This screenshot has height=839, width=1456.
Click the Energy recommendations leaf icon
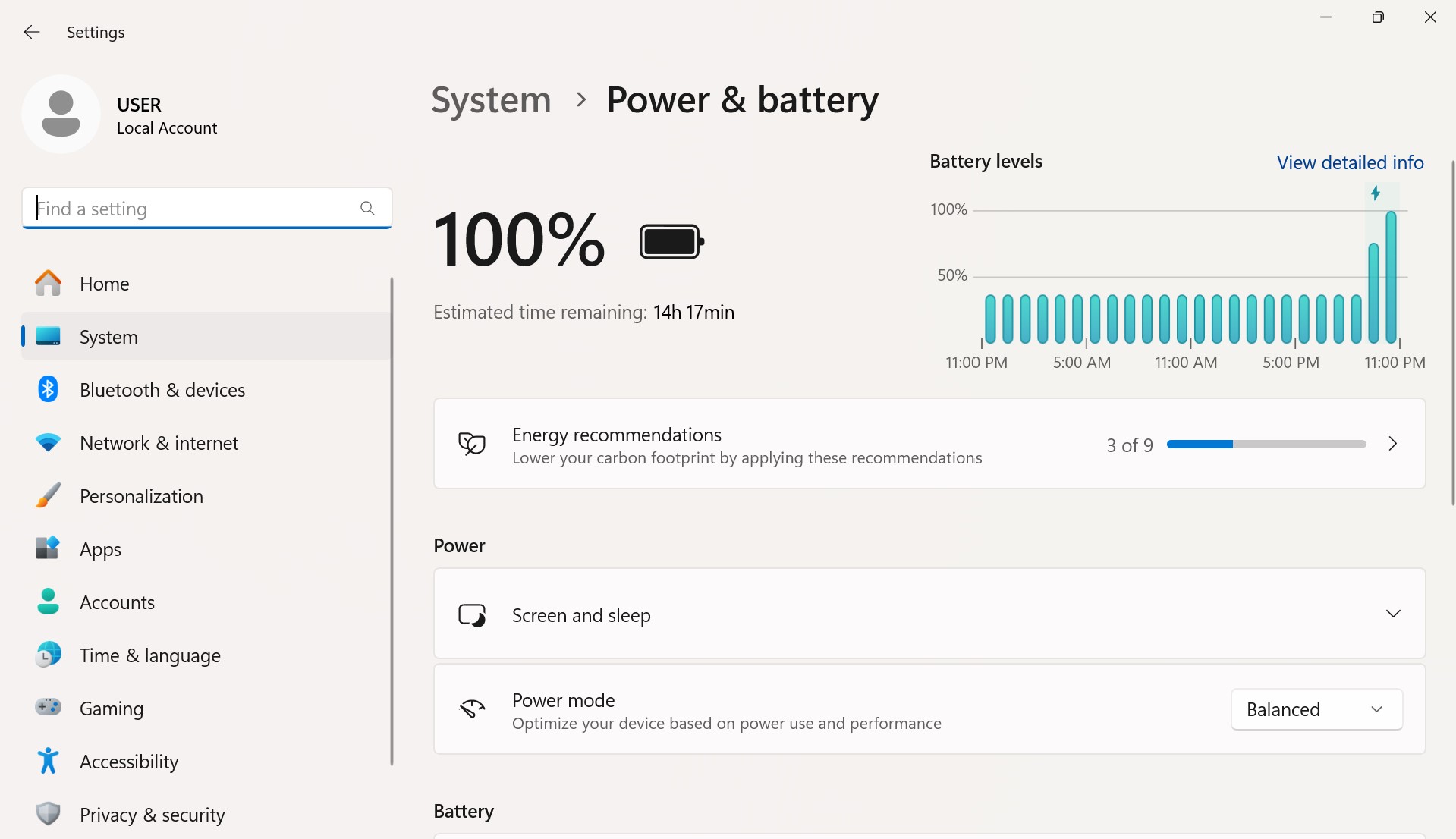click(471, 444)
